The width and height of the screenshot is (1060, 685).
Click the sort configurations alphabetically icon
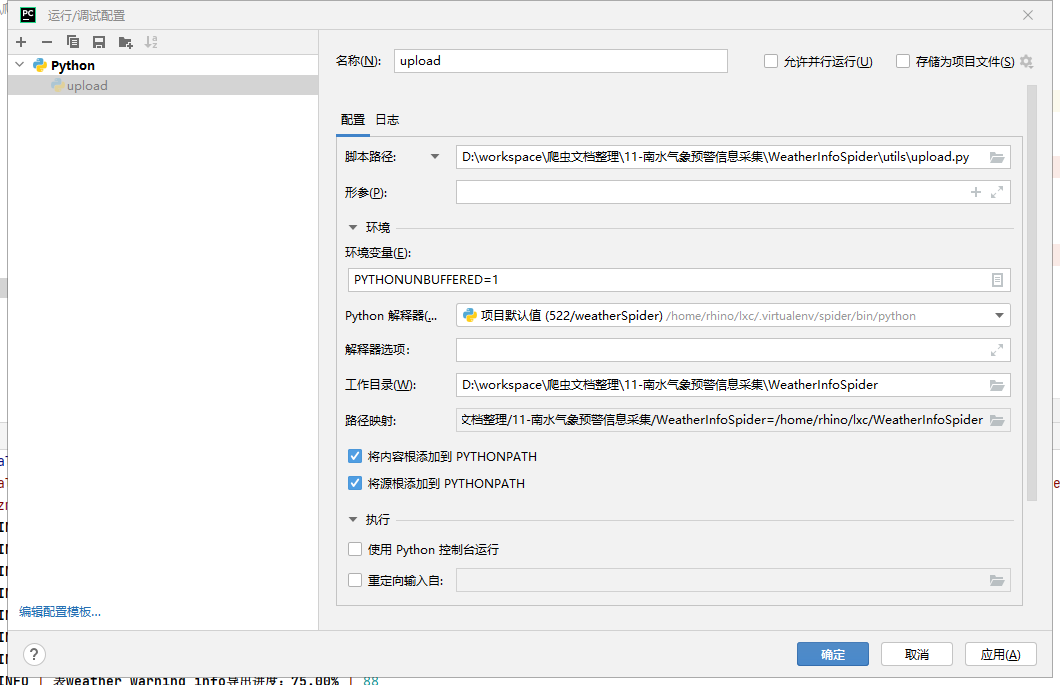151,42
